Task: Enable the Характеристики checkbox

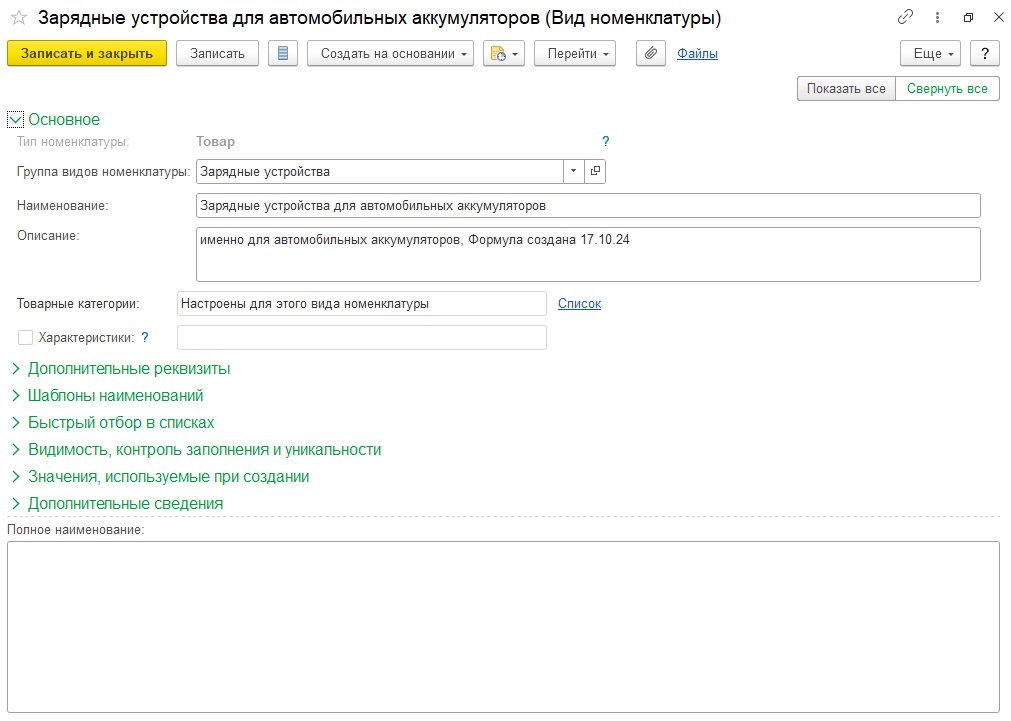Action: [x=26, y=338]
